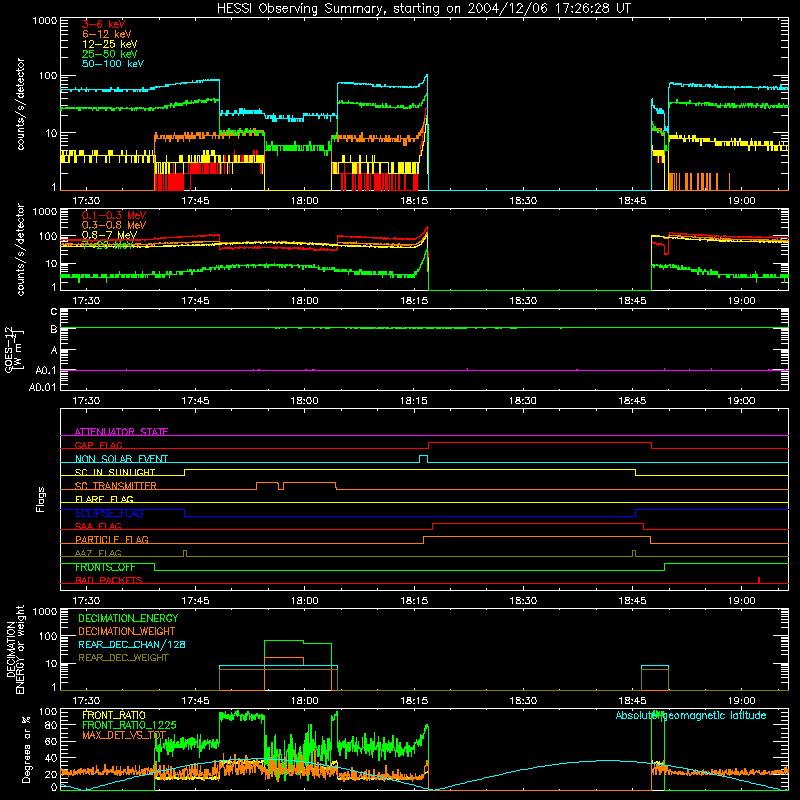Click the REAR_DEC_CHAN/128 legend label
The height and width of the screenshot is (800, 800).
pos(132,644)
